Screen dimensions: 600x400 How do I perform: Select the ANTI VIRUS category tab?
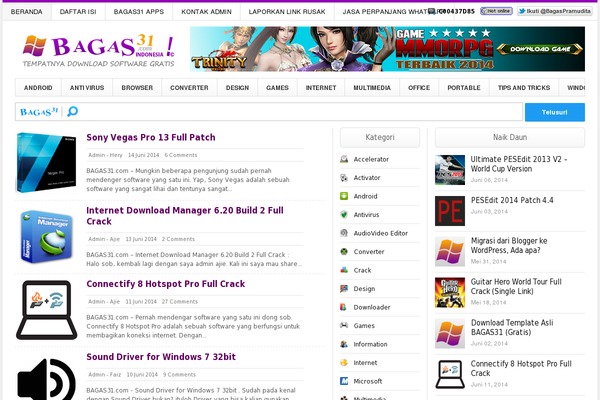tap(87, 88)
